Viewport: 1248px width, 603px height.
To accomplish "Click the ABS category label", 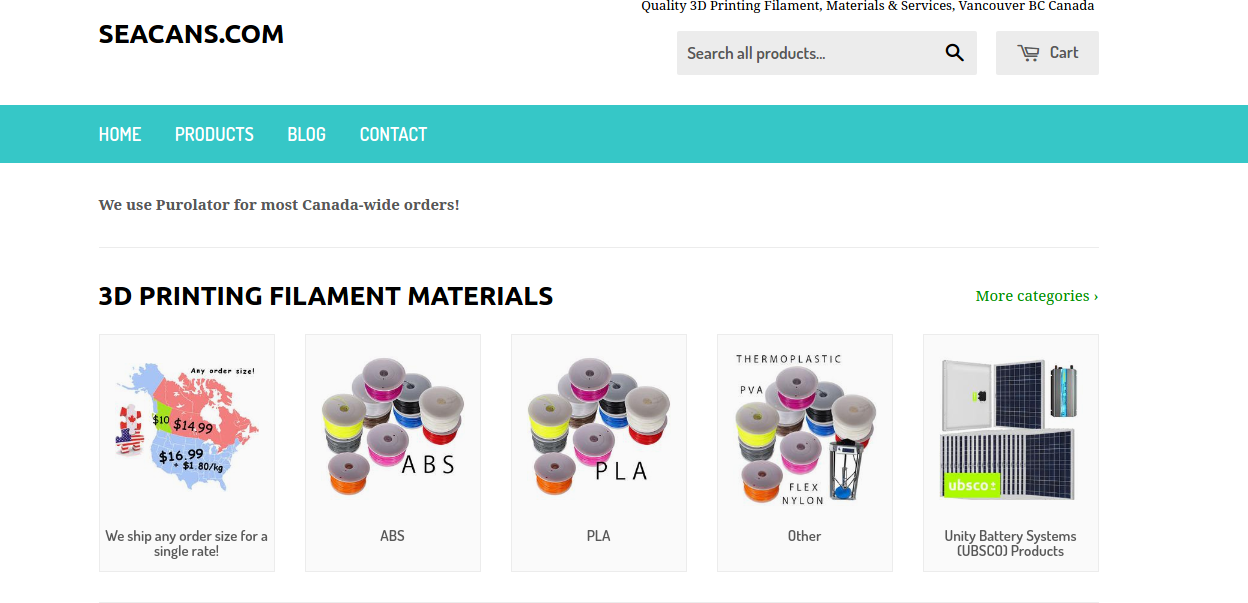I will pos(392,536).
